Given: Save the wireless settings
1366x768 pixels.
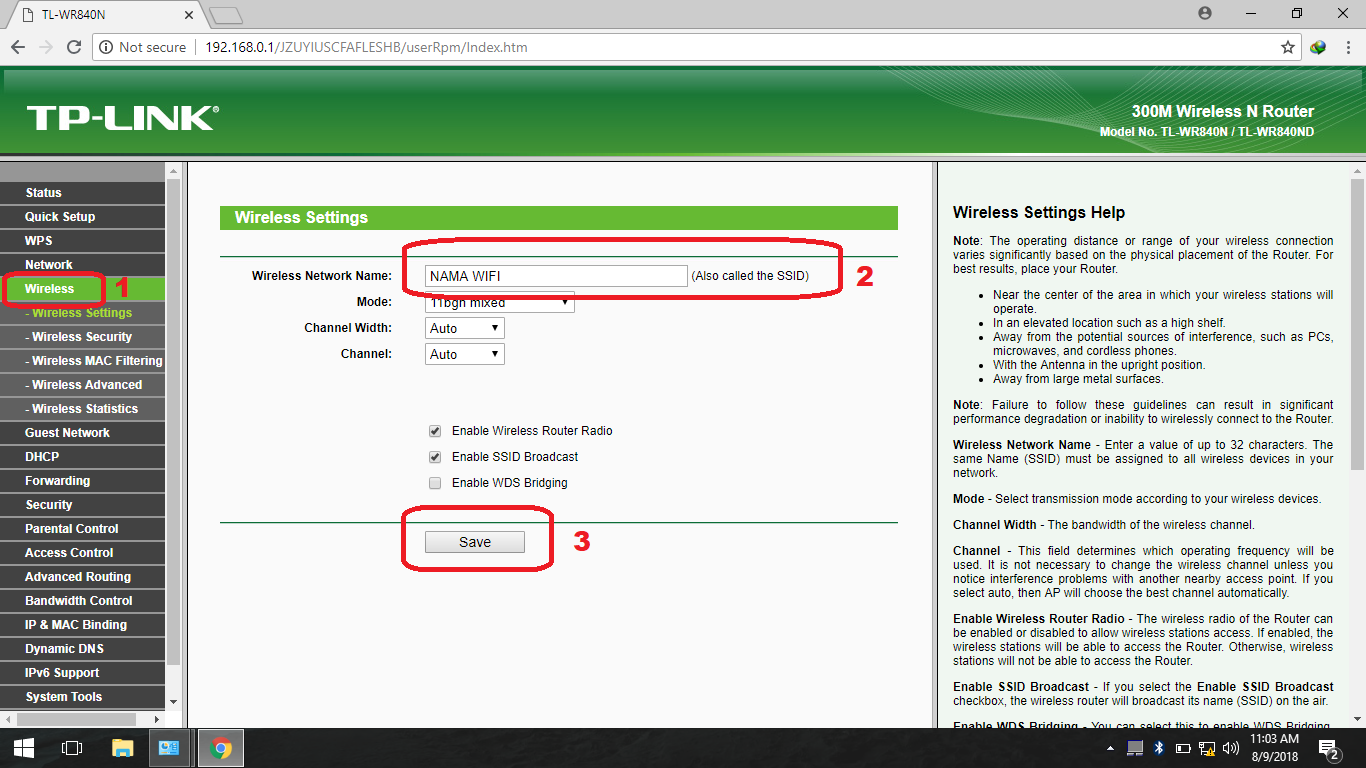Looking at the screenshot, I should tap(475, 542).
